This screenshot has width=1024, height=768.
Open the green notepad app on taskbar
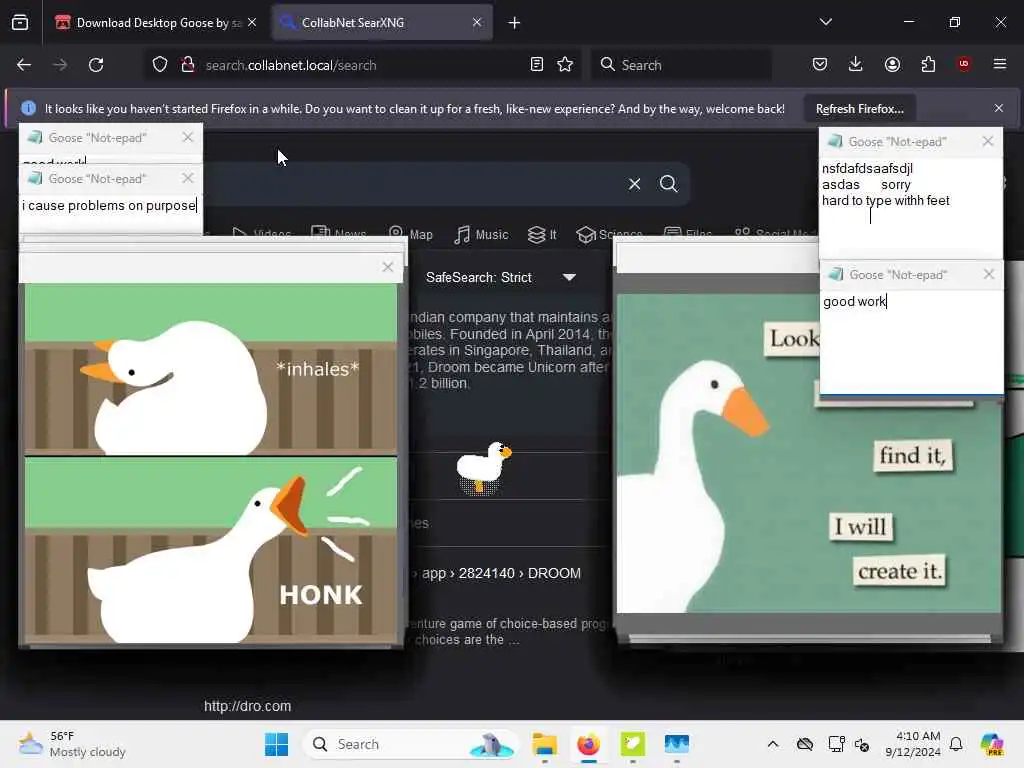point(632,744)
